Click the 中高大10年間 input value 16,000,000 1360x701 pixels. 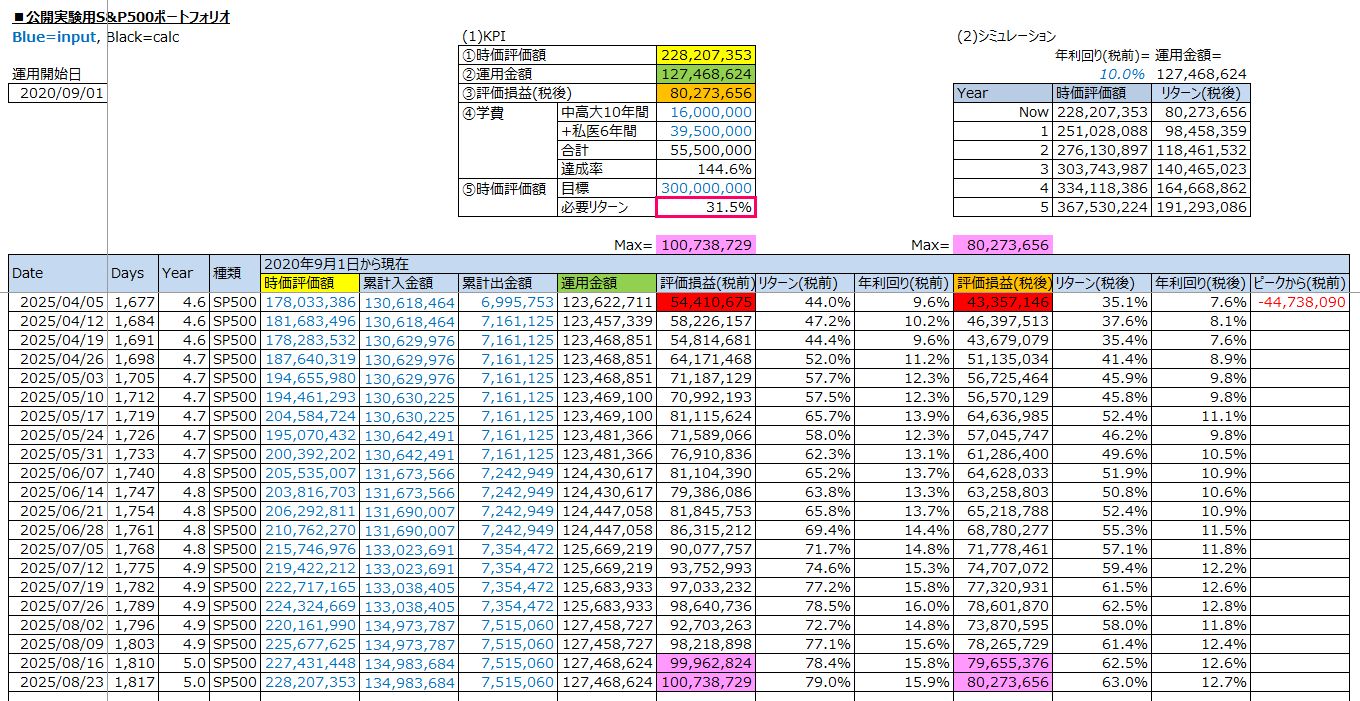(x=706, y=112)
